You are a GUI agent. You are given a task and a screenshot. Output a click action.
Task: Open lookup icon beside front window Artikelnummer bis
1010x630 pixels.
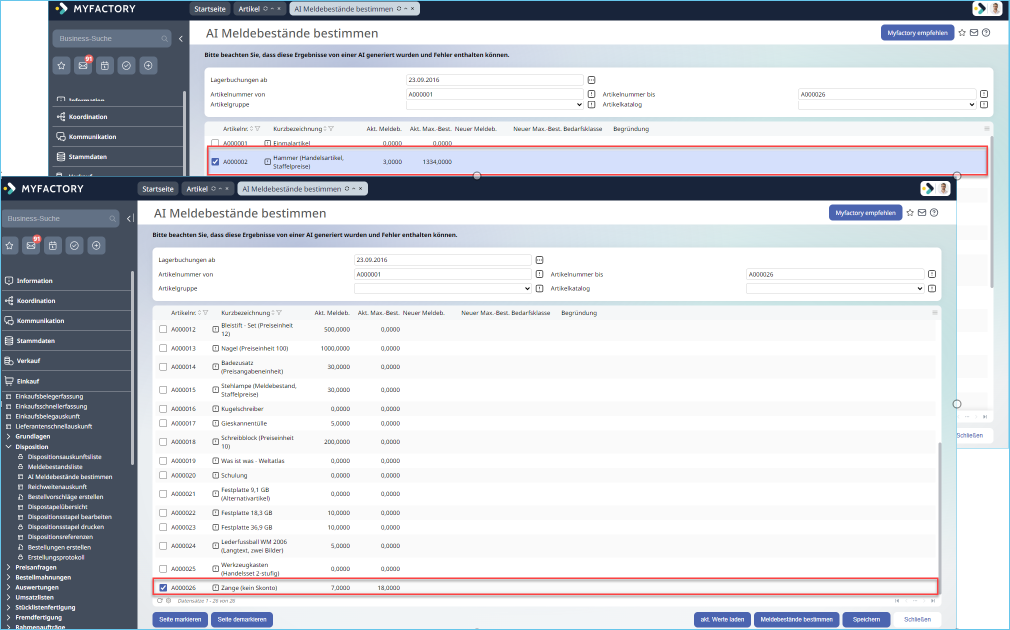click(x=932, y=274)
